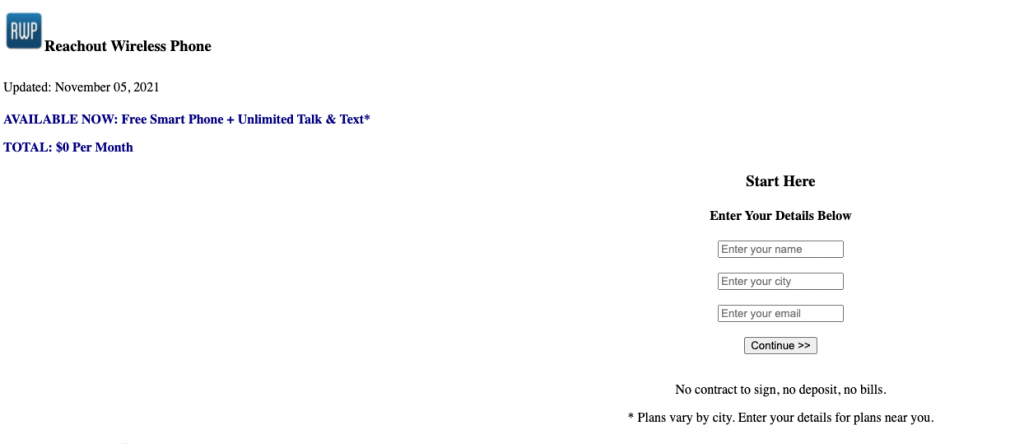Focus the "Enter your city" field
The width and height of the screenshot is (1024, 444).
tap(780, 281)
